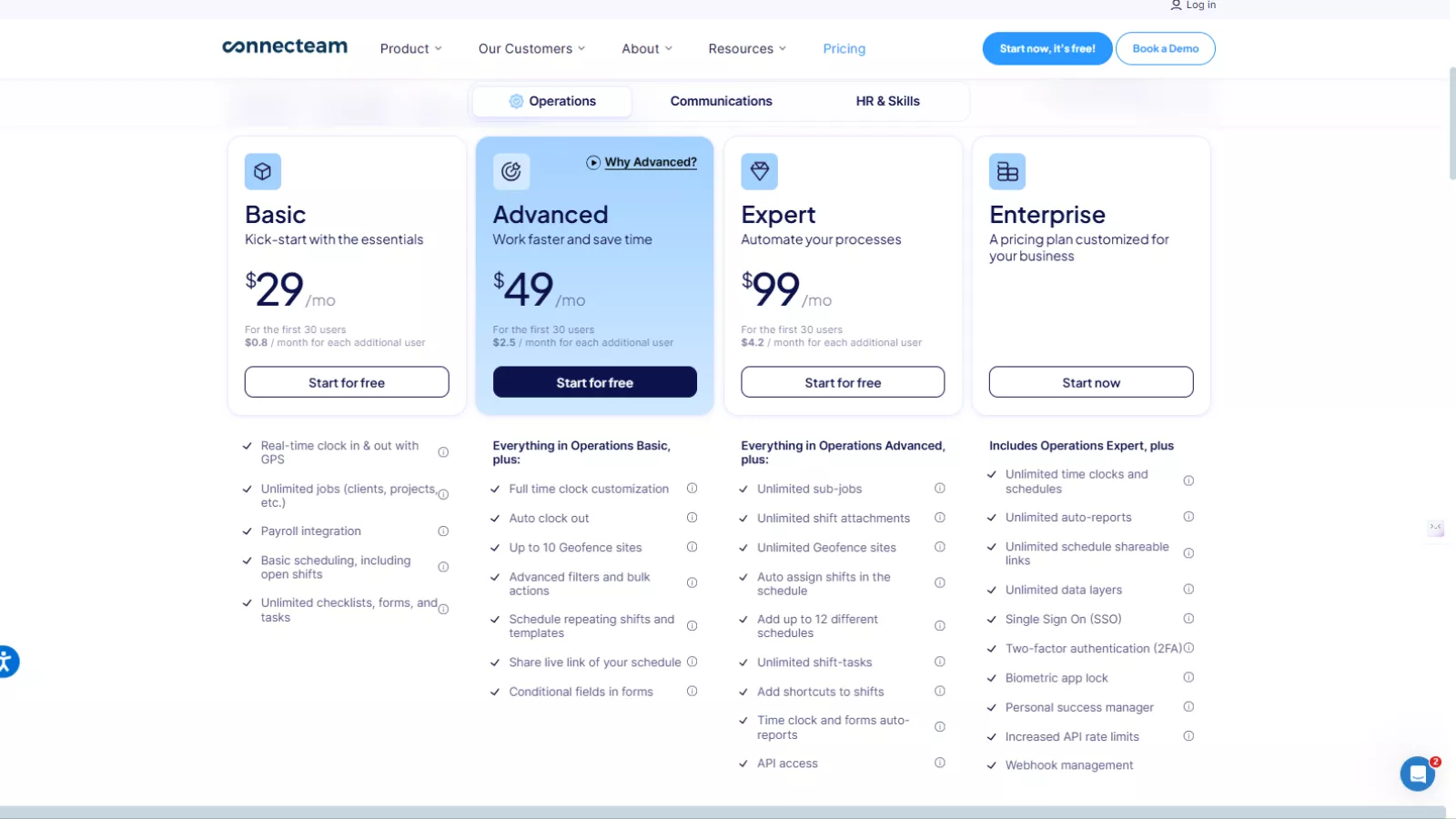Open the chat bubble with notification badge
1456x819 pixels.
(1417, 773)
